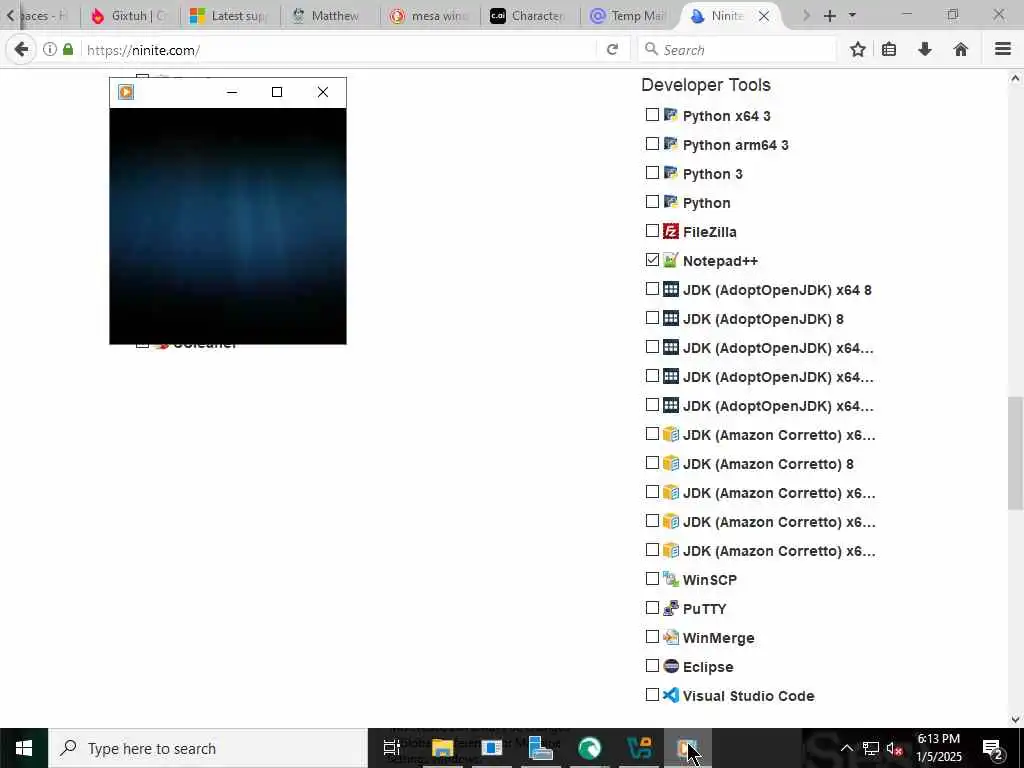Image resolution: width=1024 pixels, height=768 pixels.
Task: Check the Visual Studio Code checkbox
Action: click(x=652, y=695)
